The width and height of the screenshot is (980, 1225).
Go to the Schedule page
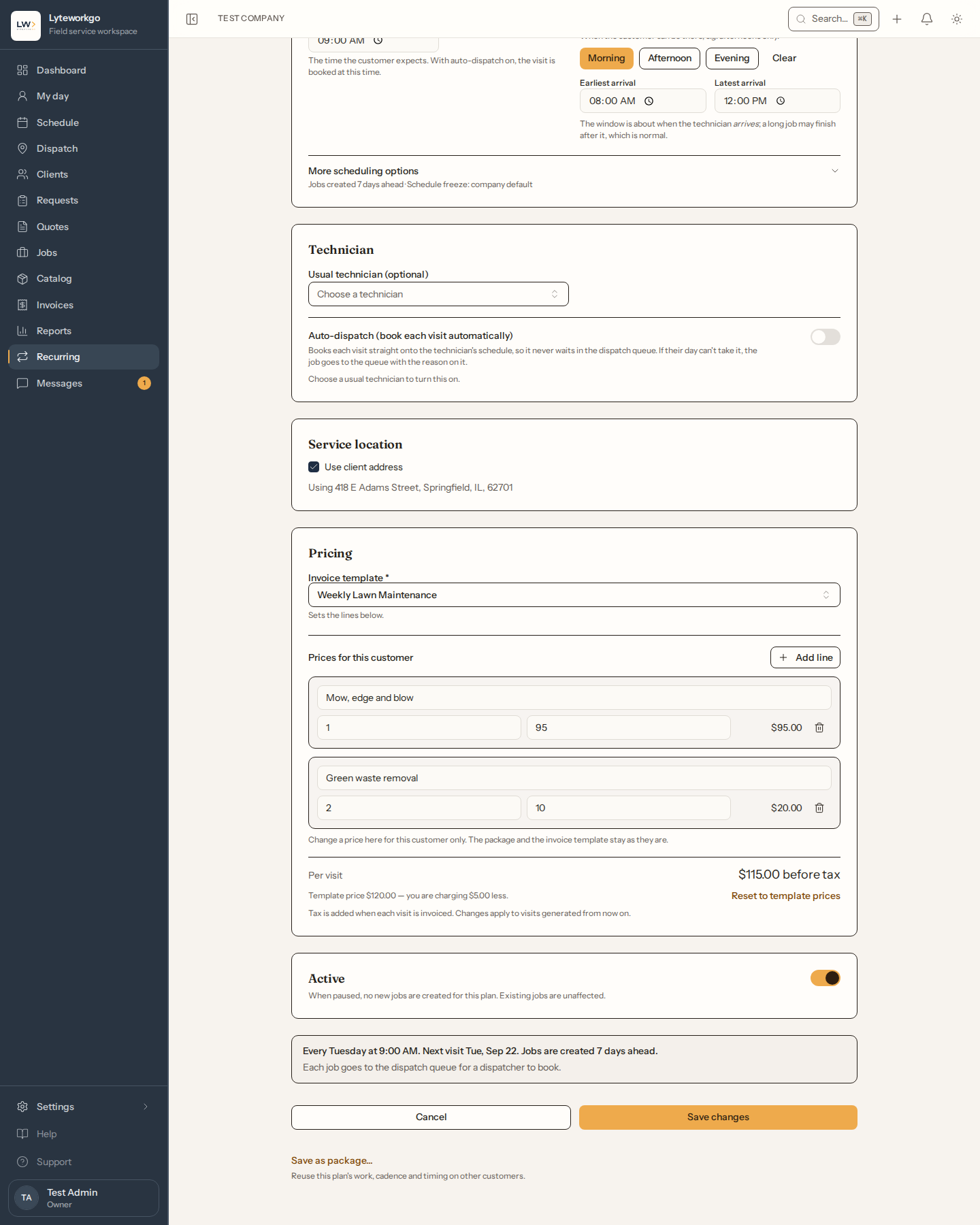84,122
